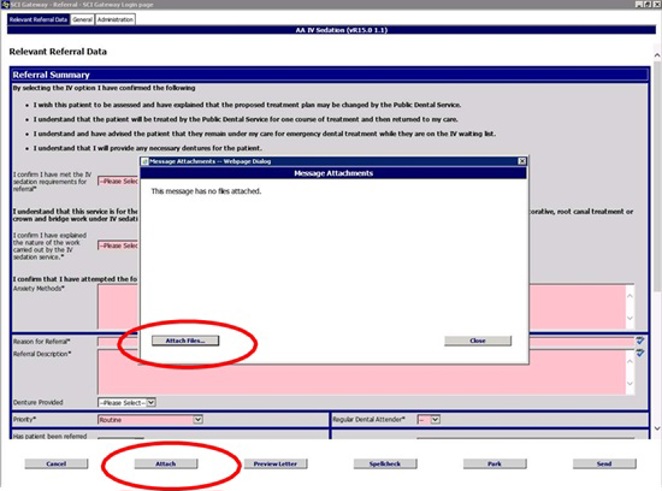662x491 pixels.
Task: Open Preview Letter
Action: click(x=275, y=464)
